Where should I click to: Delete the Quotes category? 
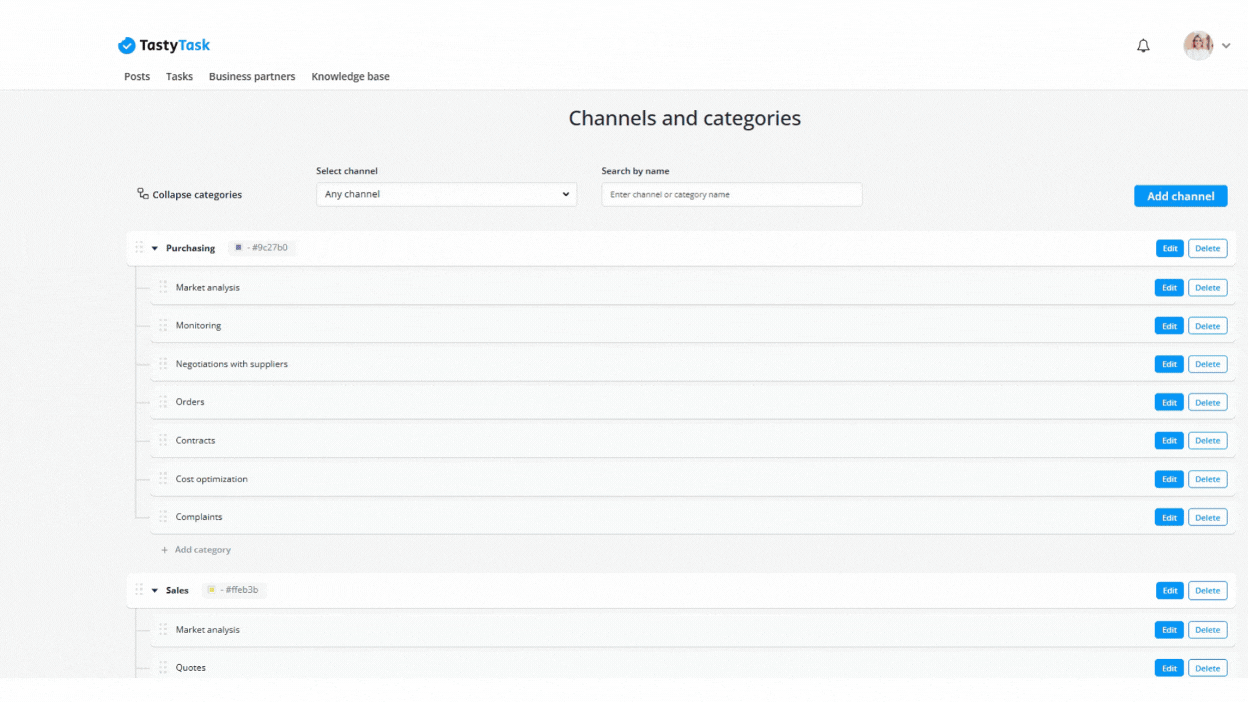click(1207, 668)
